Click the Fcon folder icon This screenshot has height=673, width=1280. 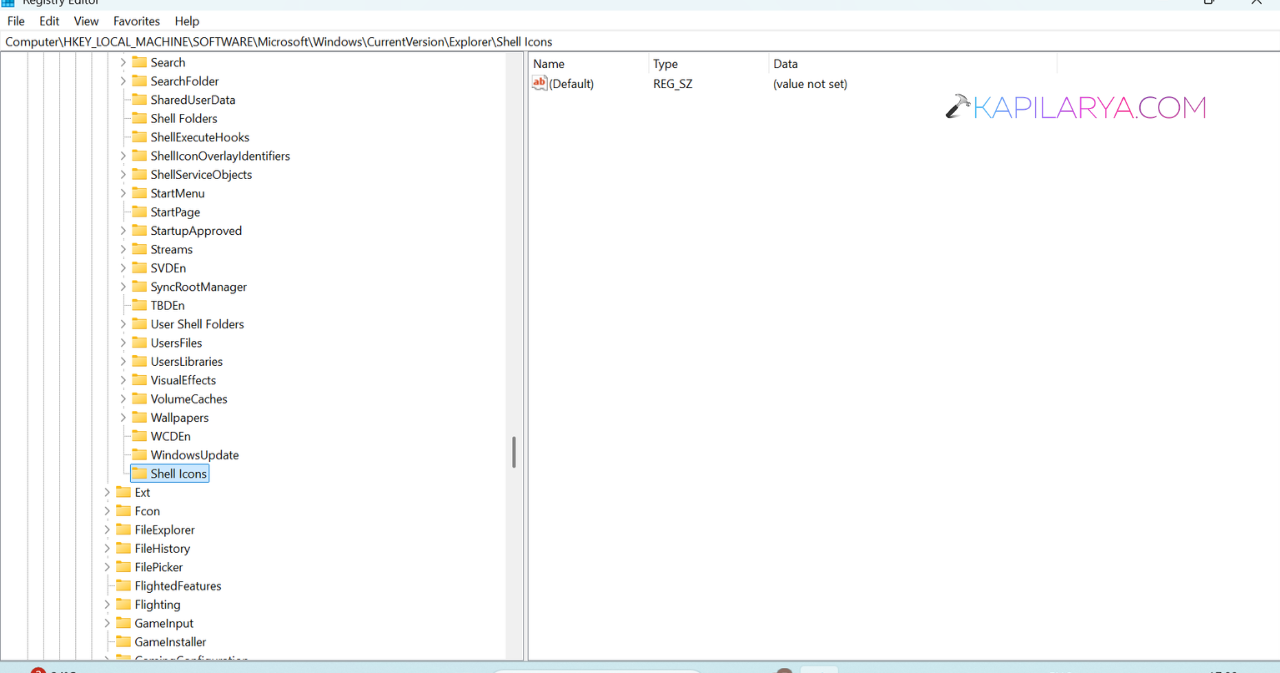[x=124, y=511]
